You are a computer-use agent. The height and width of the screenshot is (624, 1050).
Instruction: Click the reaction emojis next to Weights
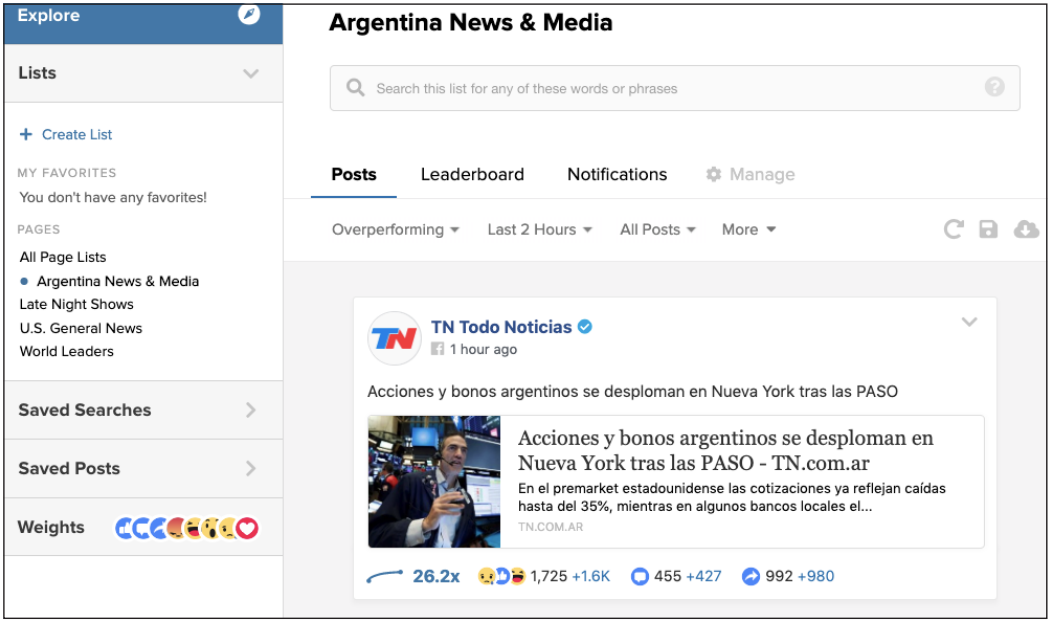pyautogui.click(x=187, y=528)
